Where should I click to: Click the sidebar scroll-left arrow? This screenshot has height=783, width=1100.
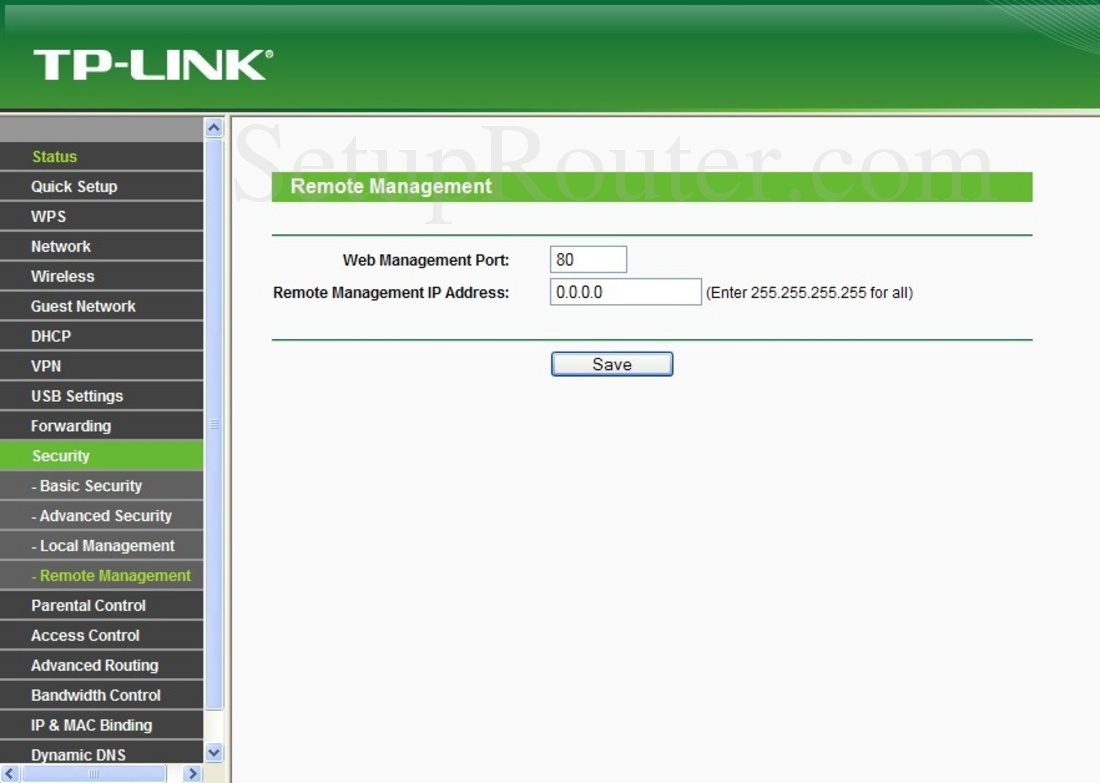click(9, 774)
